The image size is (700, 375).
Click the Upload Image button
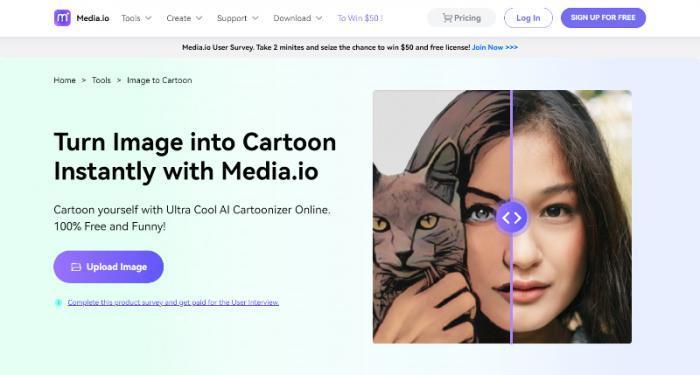coord(108,267)
